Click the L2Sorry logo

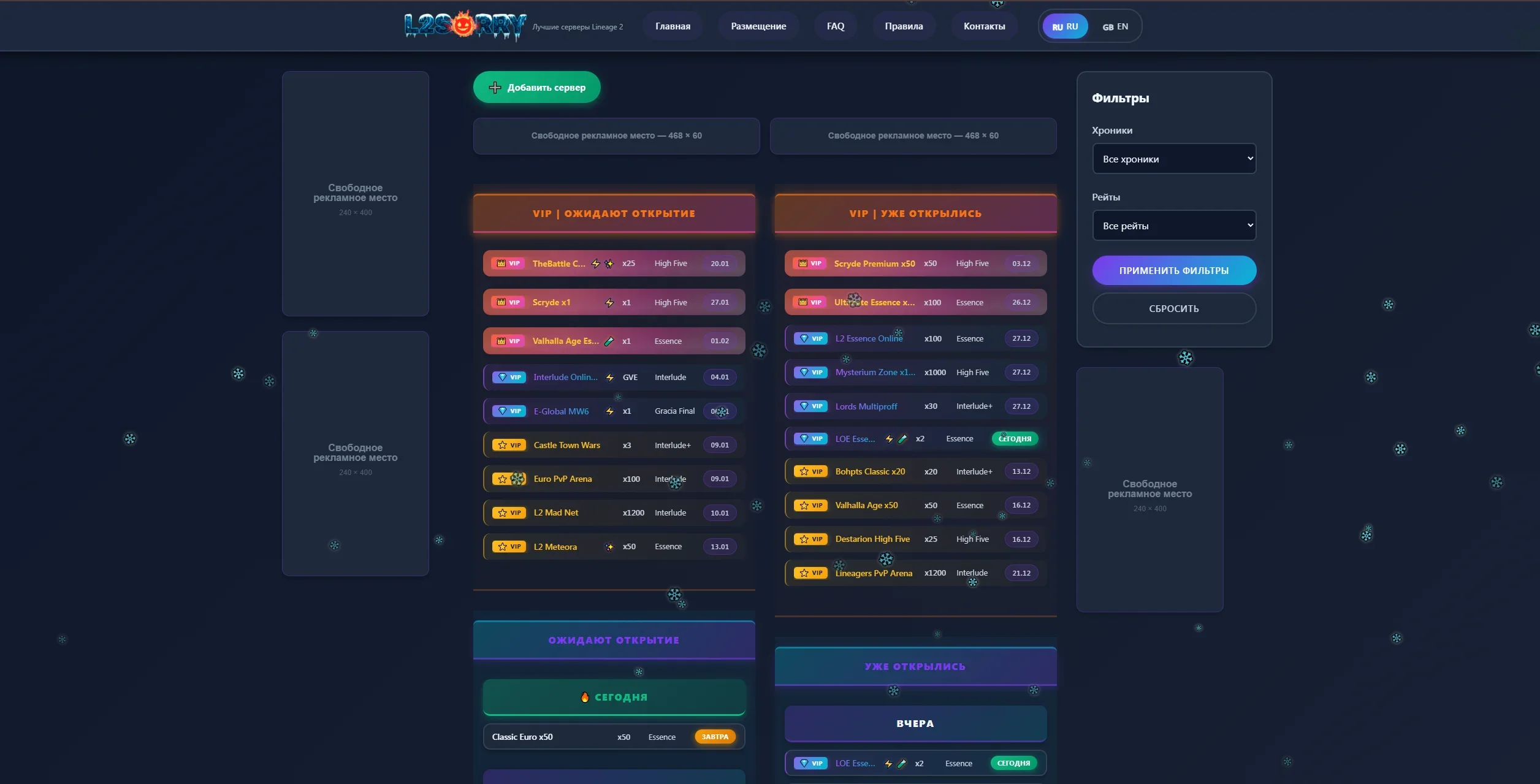point(465,26)
